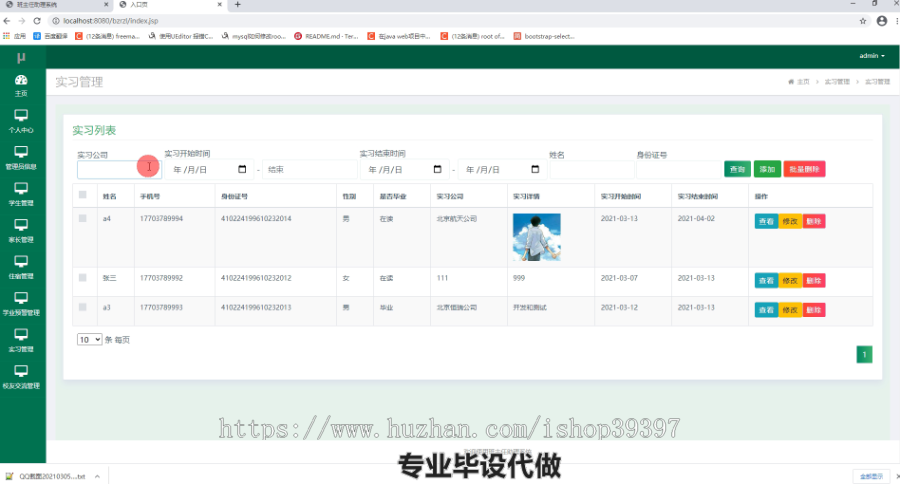Focus the 身份证号 search input

tap(678, 169)
